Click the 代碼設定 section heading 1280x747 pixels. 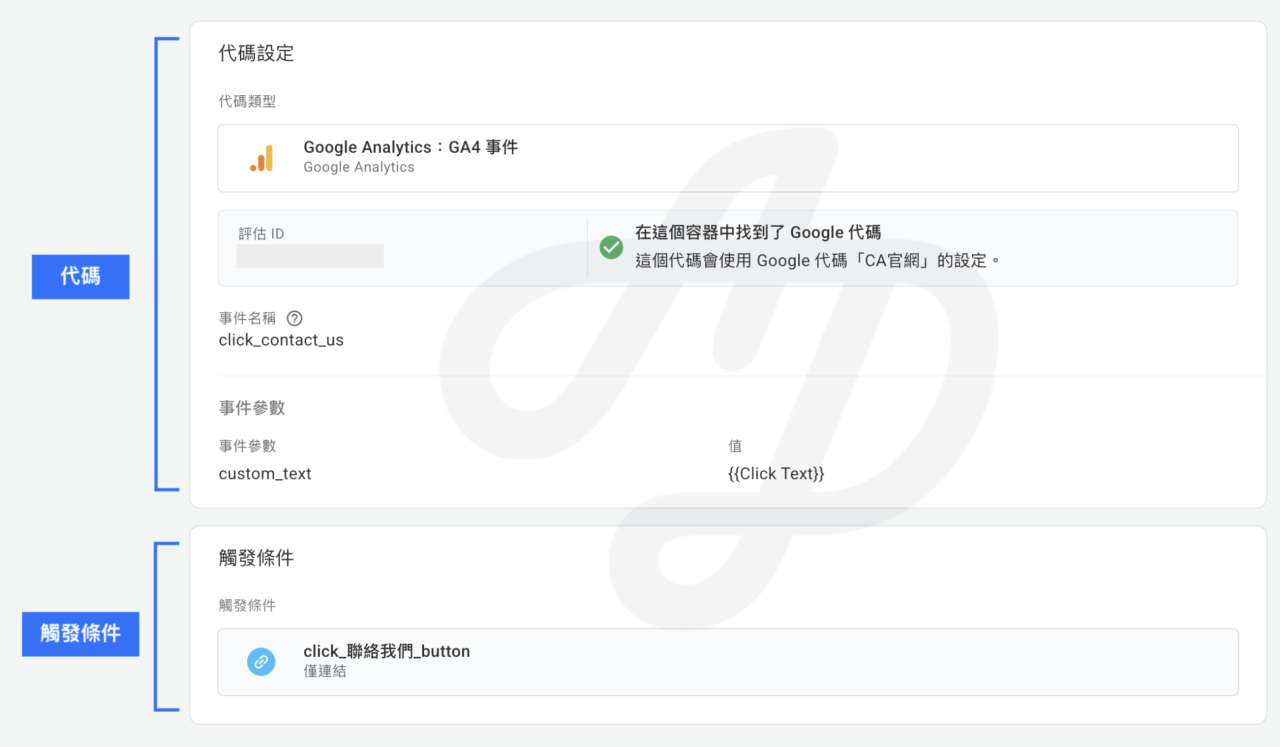point(256,54)
